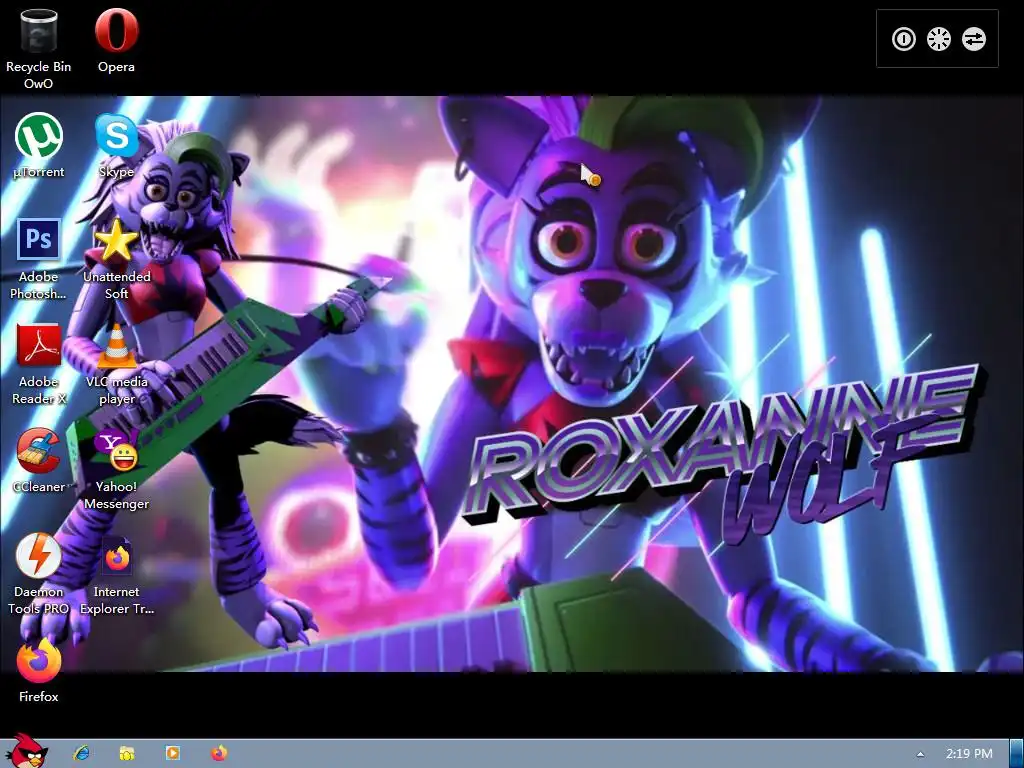The image size is (1024, 768).
Task: Open Yahoo! Messenger shortcut
Action: 116,469
